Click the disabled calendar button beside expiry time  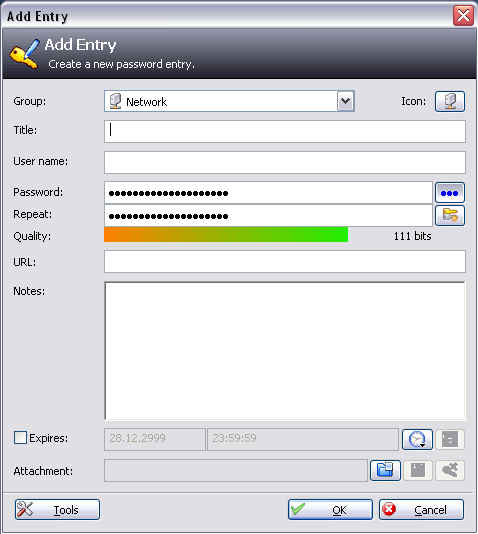(x=450, y=439)
